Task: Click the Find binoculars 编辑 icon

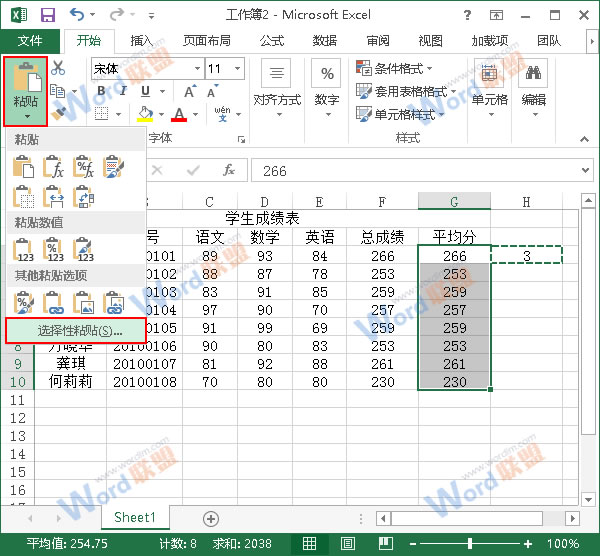Action: click(533, 72)
